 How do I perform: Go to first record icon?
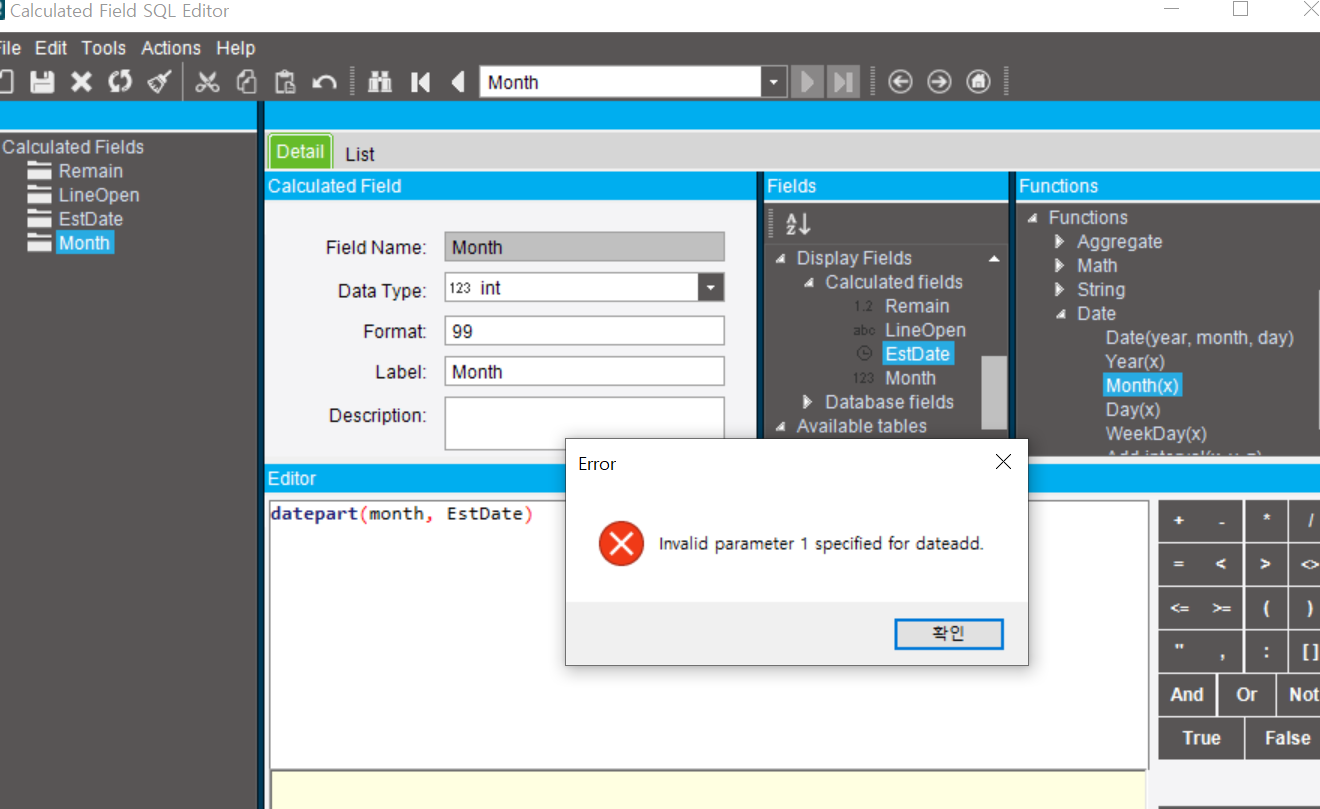(420, 82)
